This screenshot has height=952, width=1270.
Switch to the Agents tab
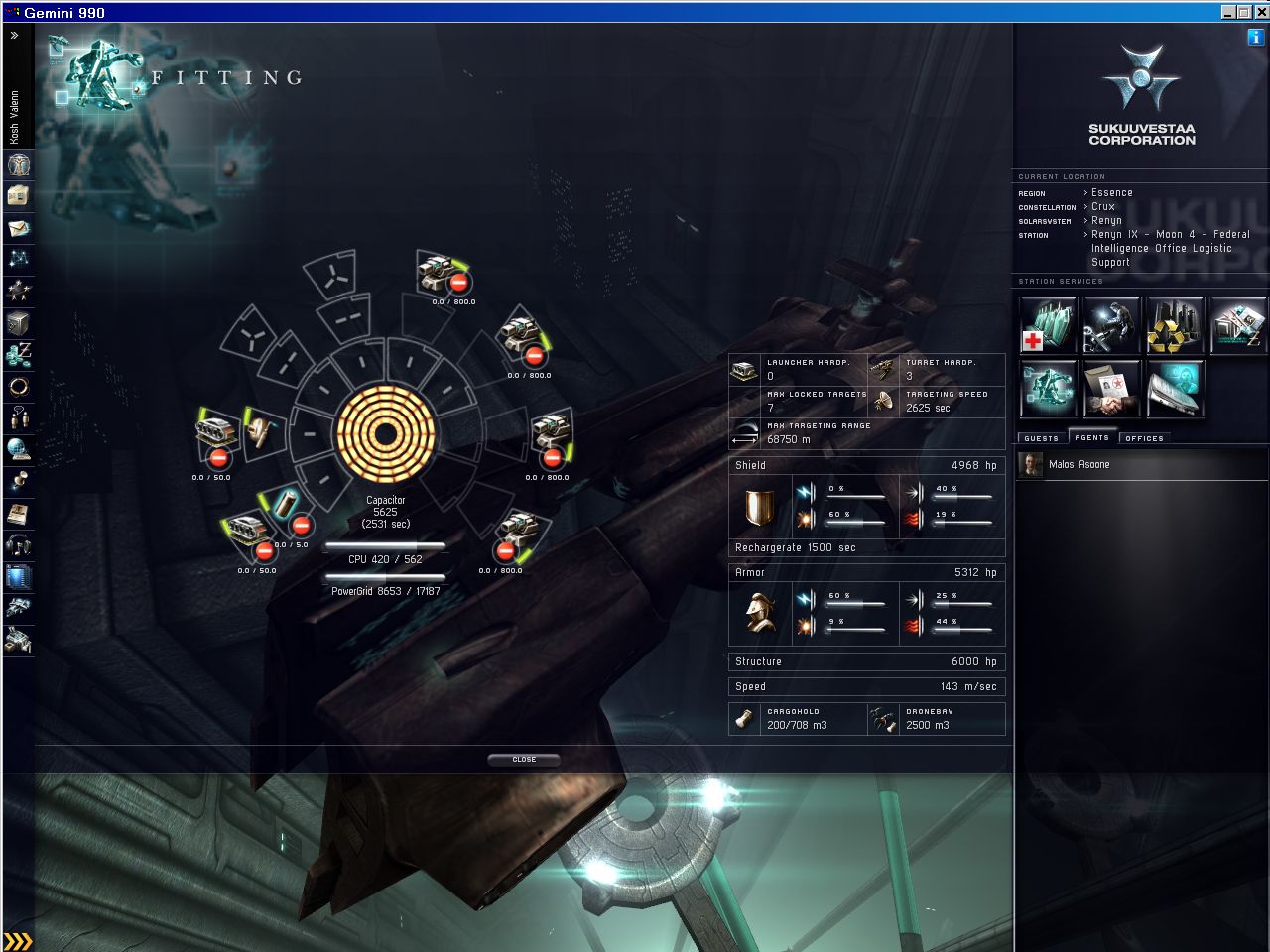tap(1091, 437)
